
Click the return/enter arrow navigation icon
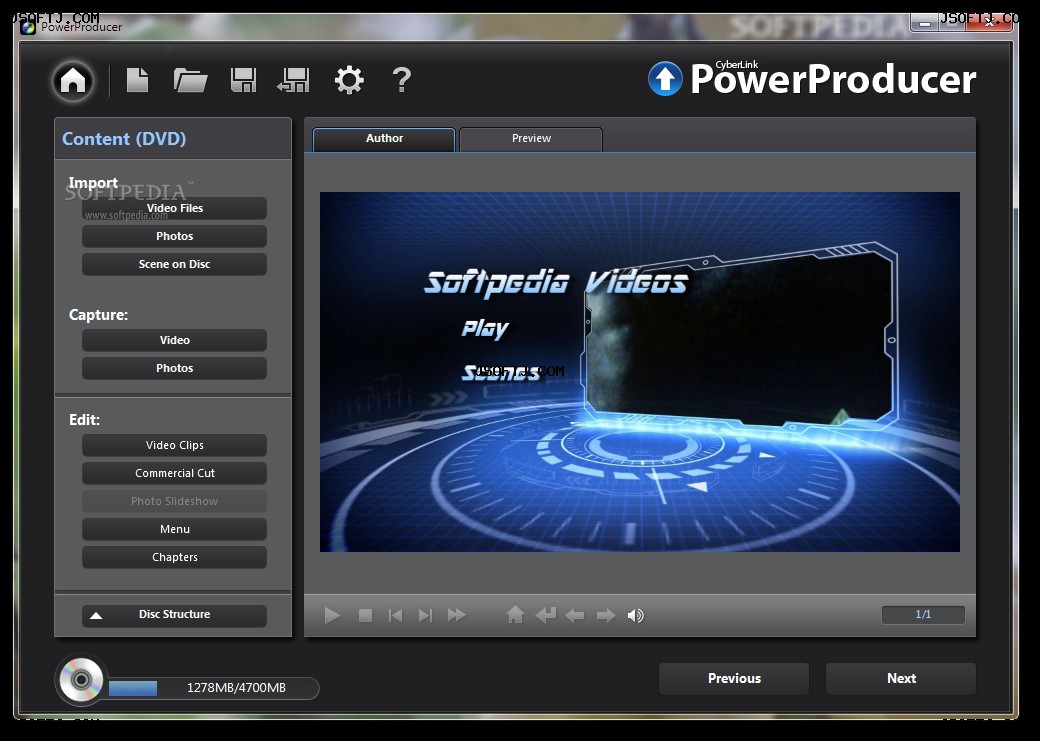[x=545, y=616]
